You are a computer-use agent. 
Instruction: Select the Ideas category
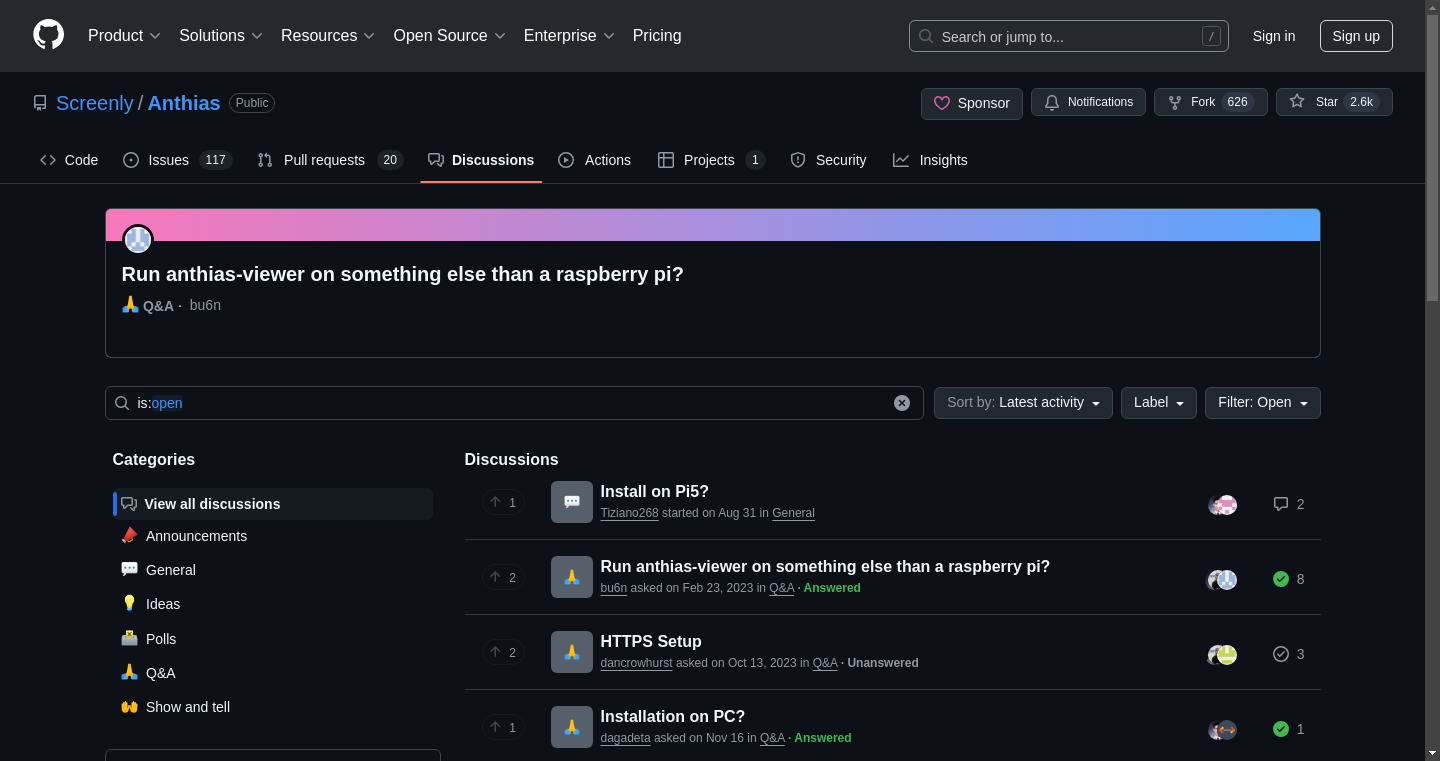point(273,604)
